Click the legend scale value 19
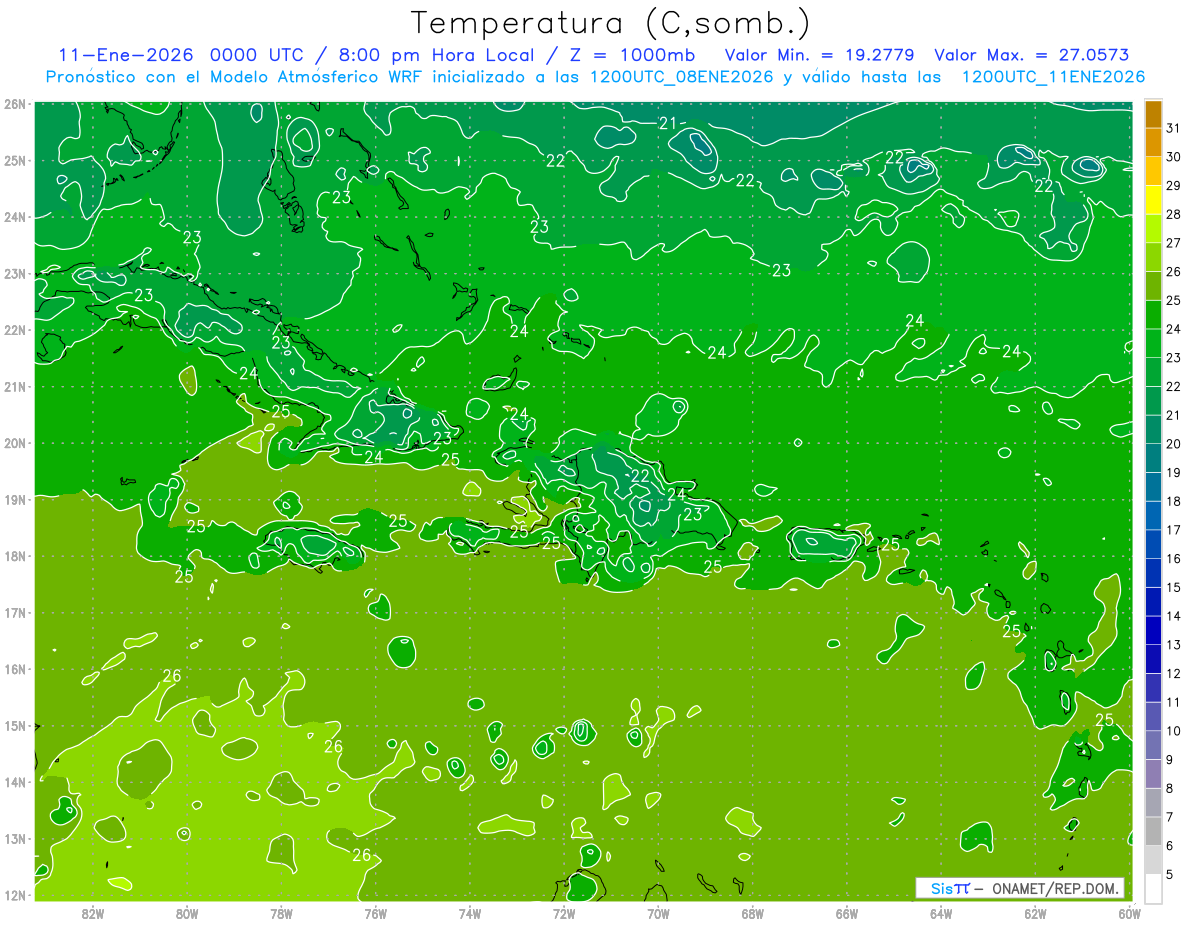The width and height of the screenshot is (1200, 927). 1172,472
